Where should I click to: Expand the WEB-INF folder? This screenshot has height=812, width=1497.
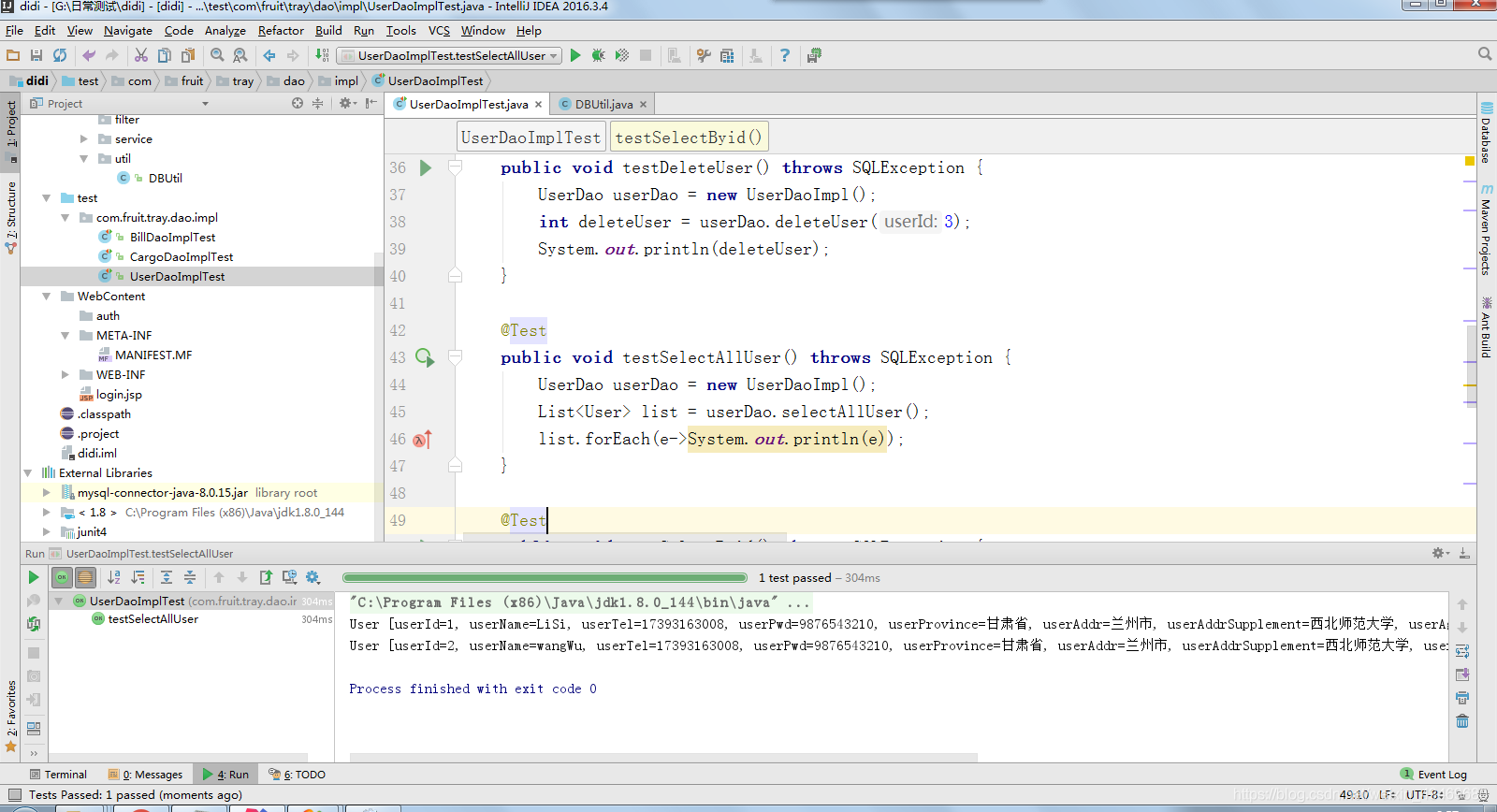(65, 374)
